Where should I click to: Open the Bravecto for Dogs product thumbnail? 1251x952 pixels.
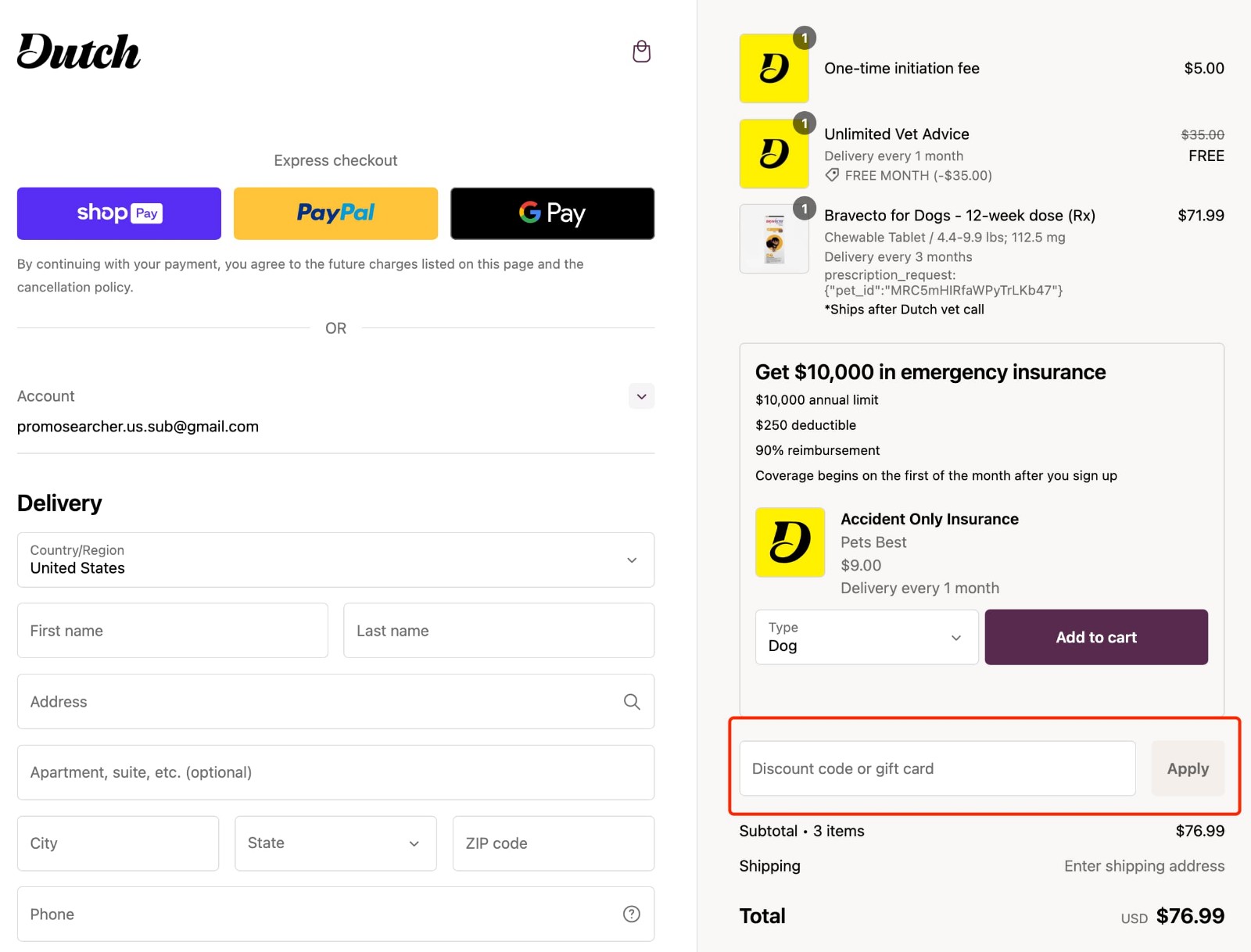774,238
